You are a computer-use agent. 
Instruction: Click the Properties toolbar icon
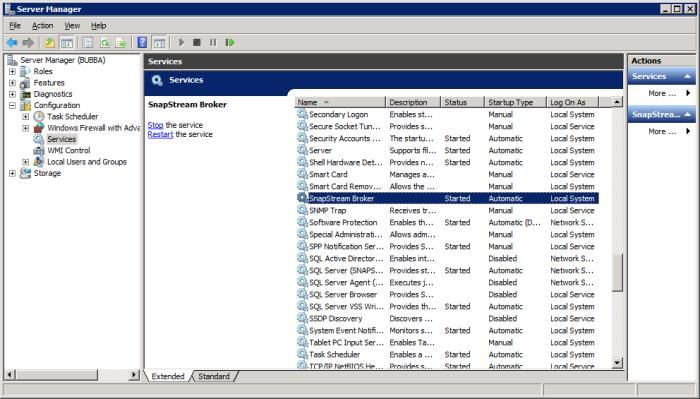pos(88,43)
